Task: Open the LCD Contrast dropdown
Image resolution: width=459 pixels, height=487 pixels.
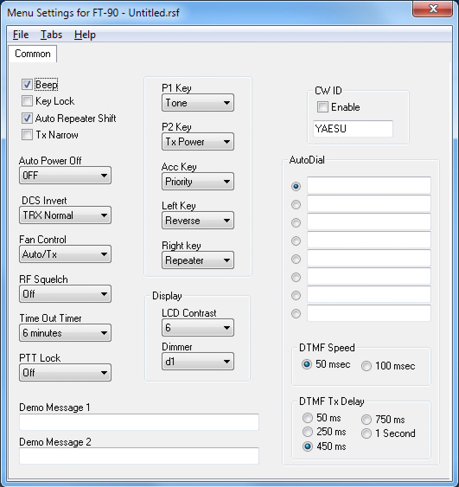Action: [x=198, y=328]
